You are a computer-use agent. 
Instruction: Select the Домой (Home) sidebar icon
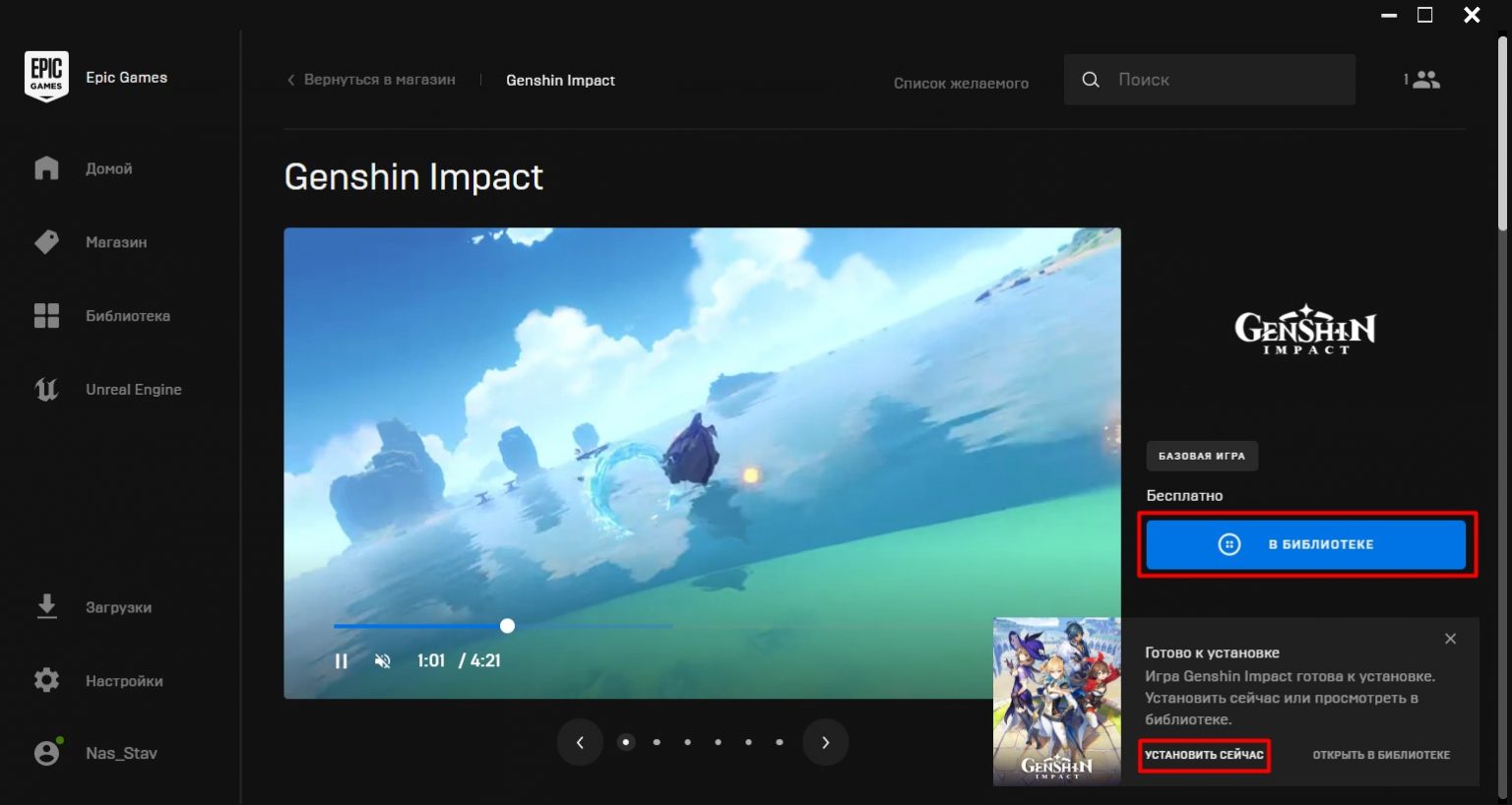coord(45,167)
